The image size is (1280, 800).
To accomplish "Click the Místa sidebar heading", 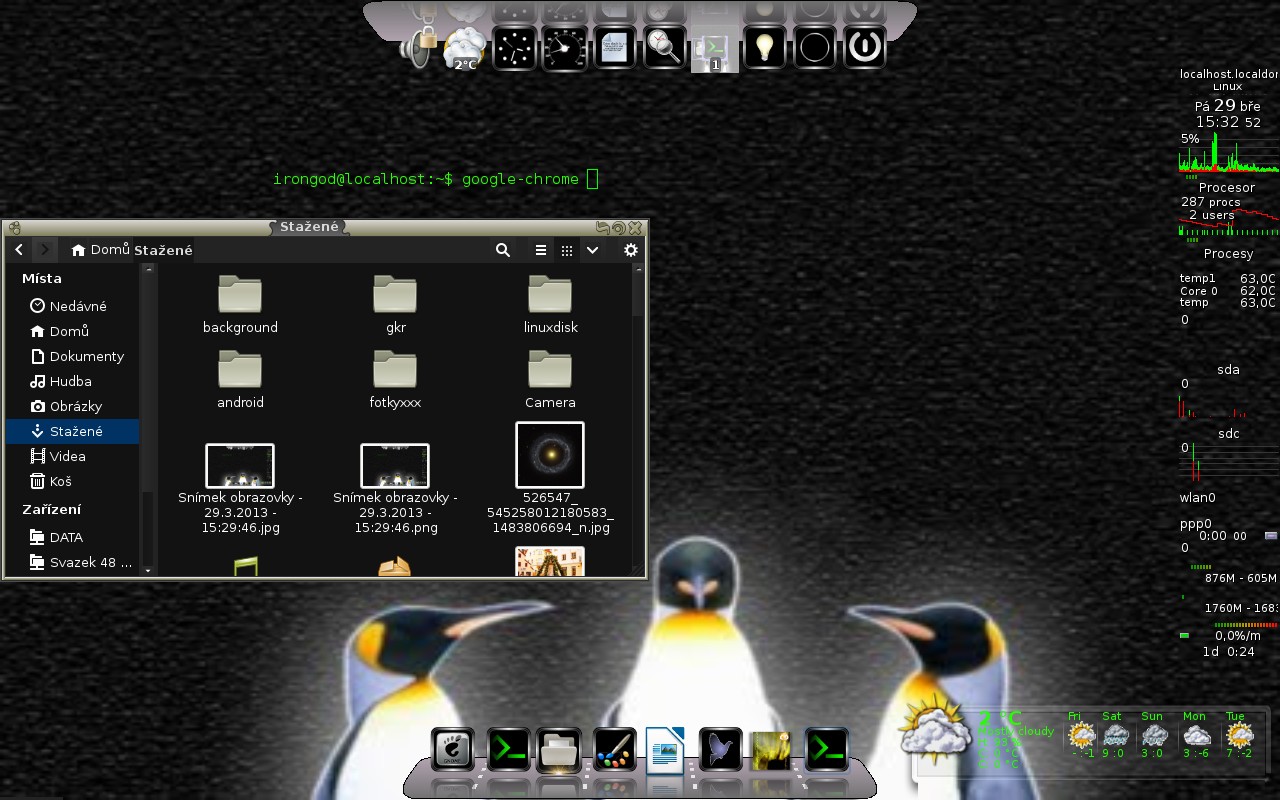I will pos(42,278).
